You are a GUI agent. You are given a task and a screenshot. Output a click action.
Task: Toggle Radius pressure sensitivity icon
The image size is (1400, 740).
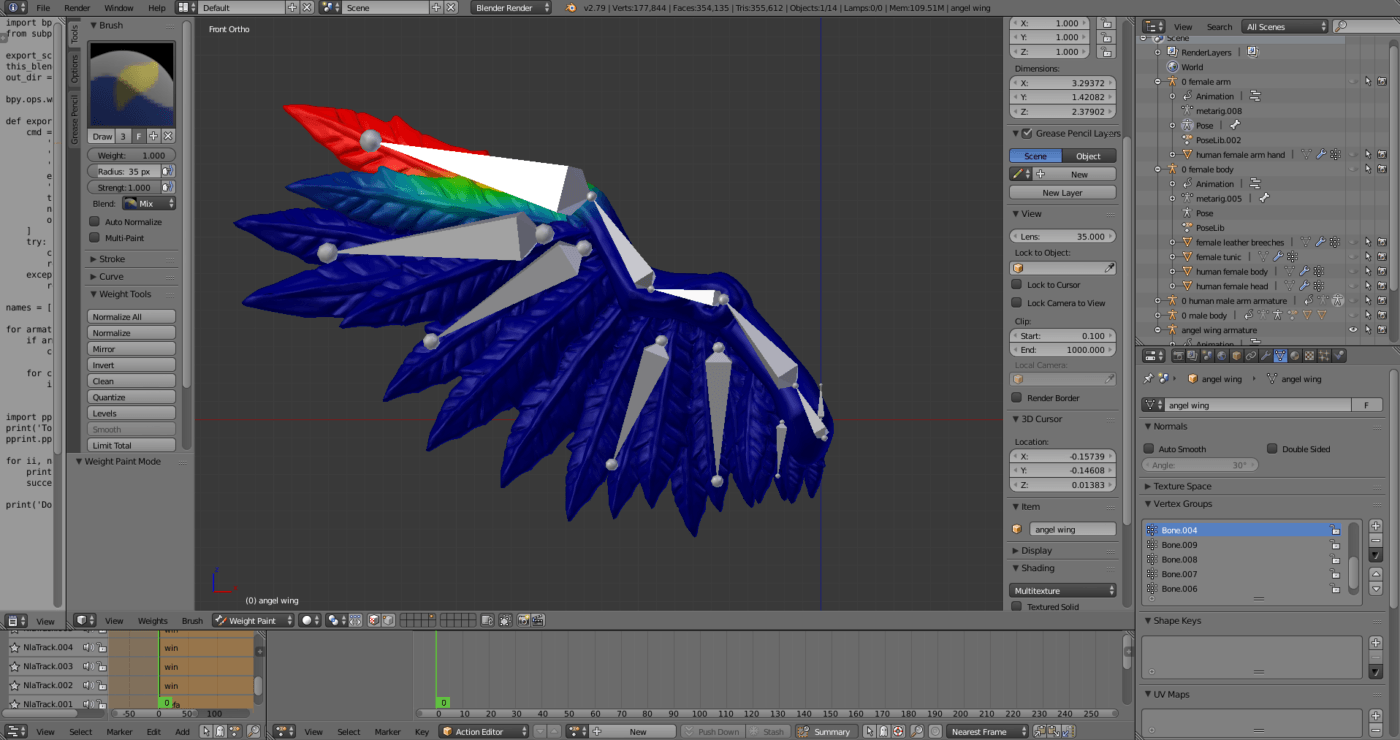coord(168,171)
